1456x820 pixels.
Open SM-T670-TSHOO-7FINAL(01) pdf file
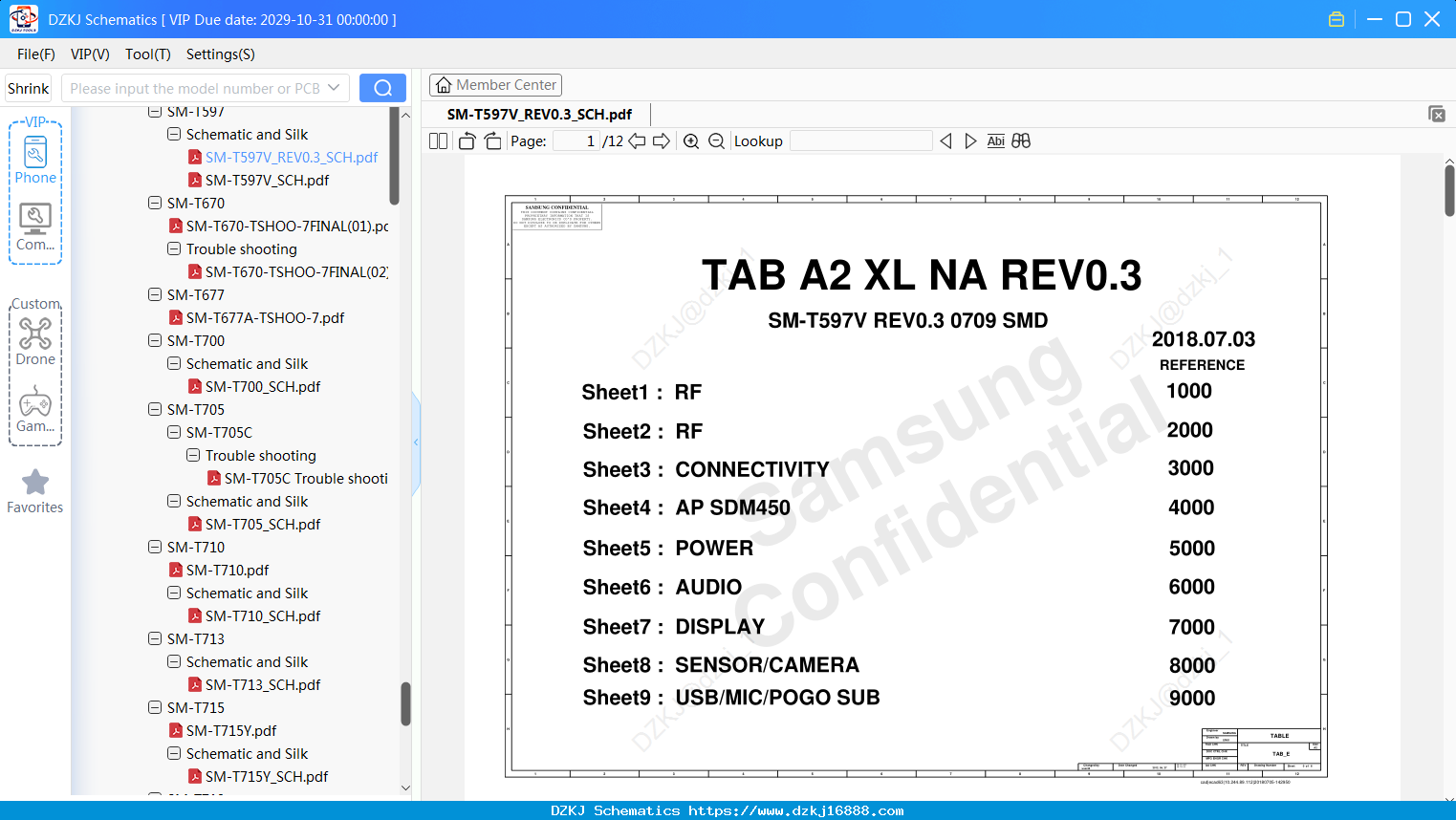point(279,226)
